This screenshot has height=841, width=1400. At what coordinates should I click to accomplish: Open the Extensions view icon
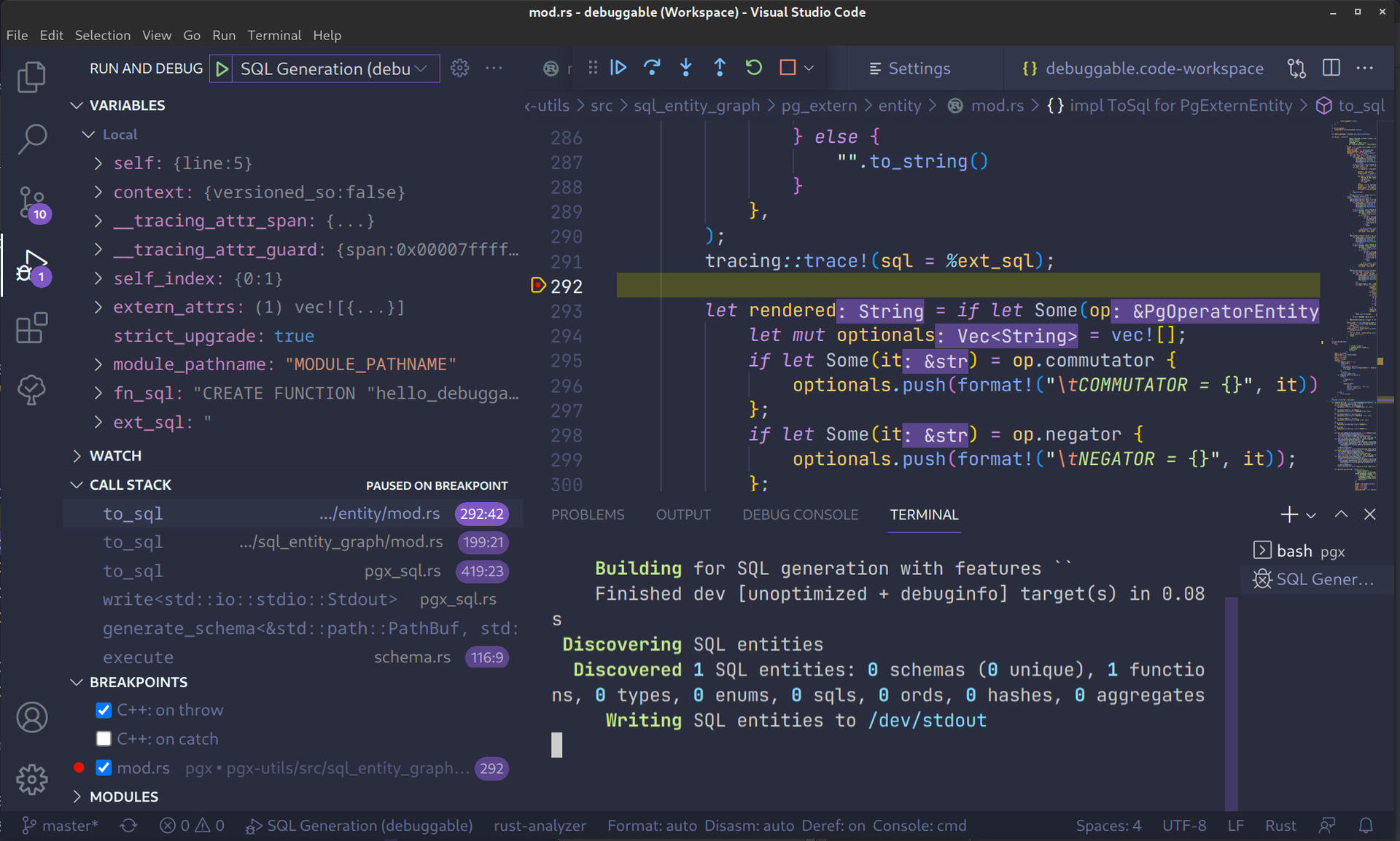click(31, 328)
